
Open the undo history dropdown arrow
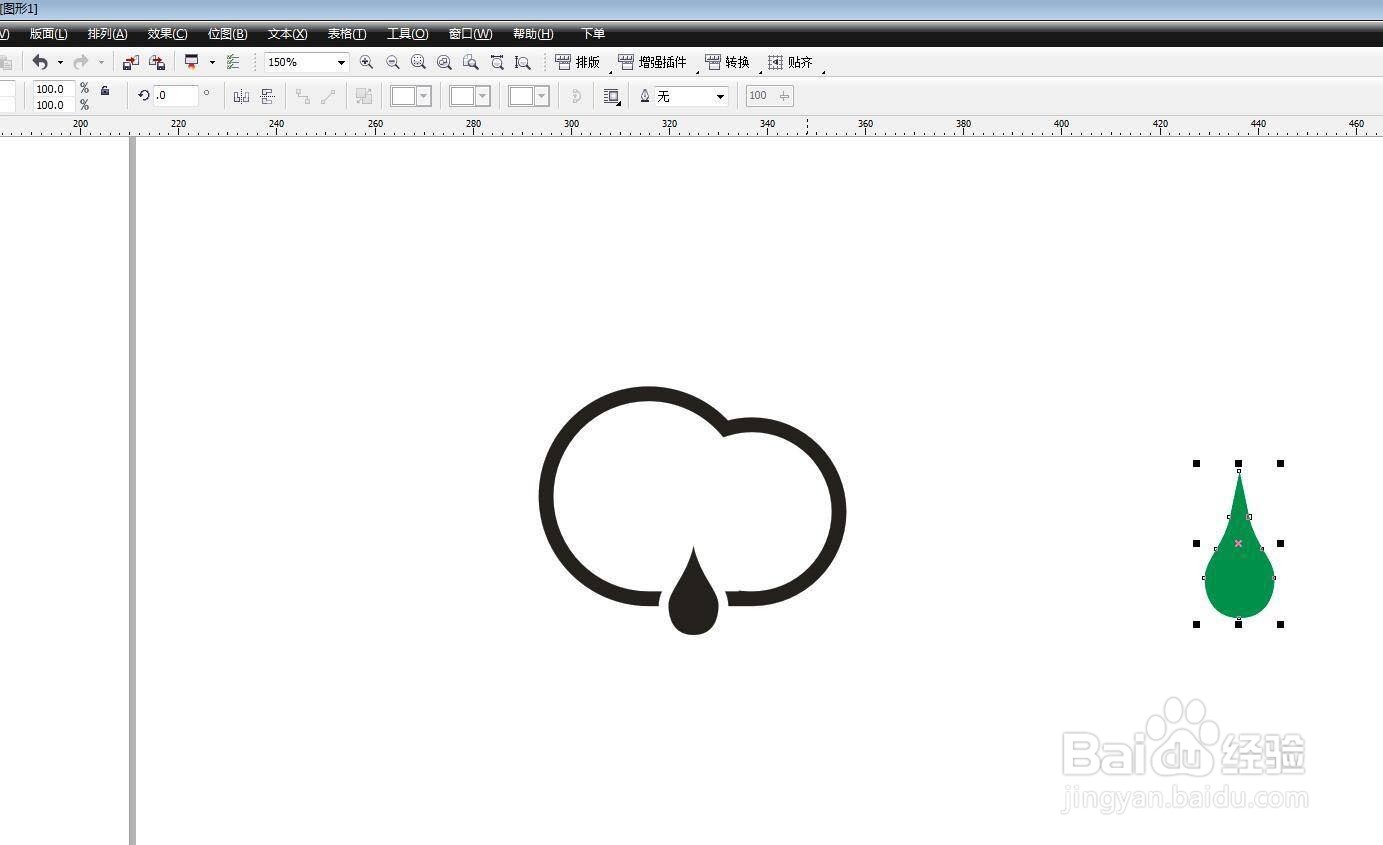pyautogui.click(x=60, y=62)
